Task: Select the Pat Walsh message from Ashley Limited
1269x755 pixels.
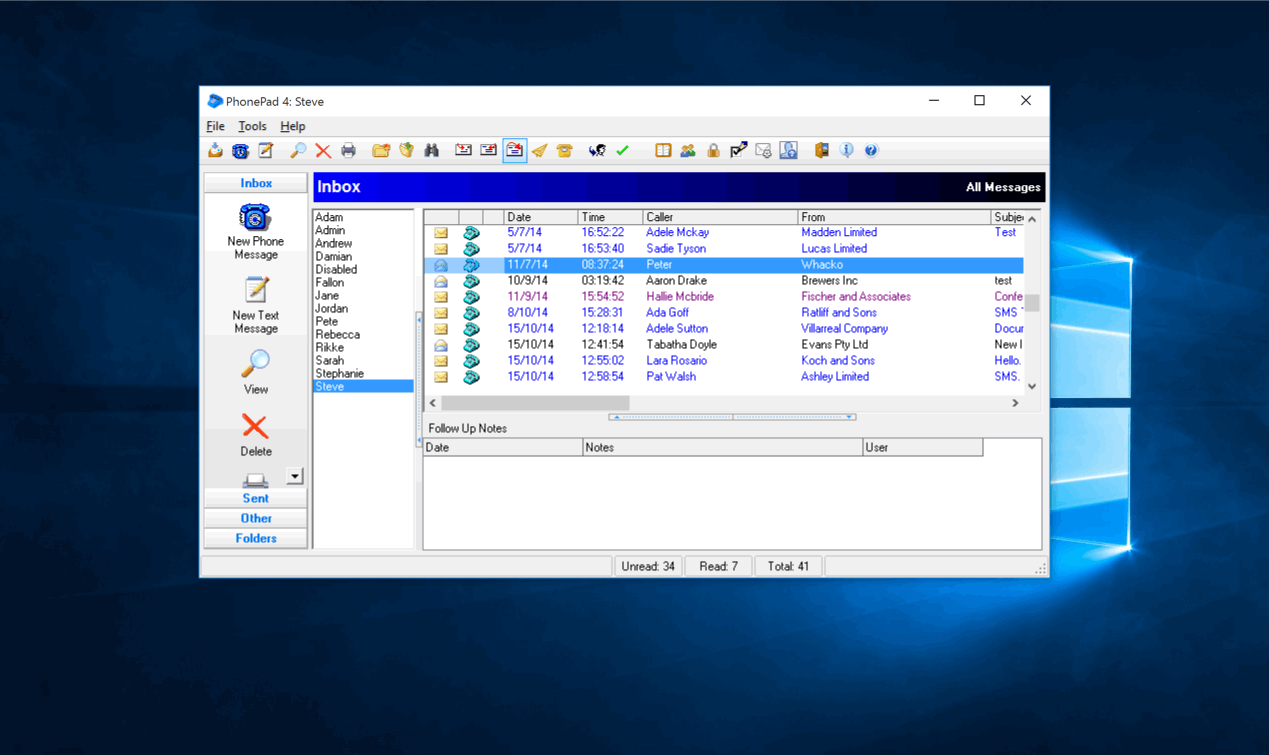Action: (724, 377)
